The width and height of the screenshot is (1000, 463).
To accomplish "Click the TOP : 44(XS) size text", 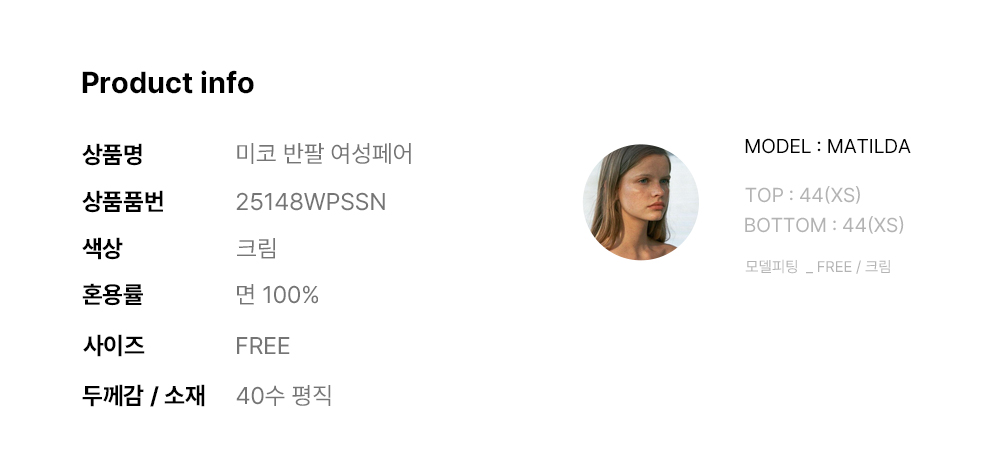I will 802,195.
